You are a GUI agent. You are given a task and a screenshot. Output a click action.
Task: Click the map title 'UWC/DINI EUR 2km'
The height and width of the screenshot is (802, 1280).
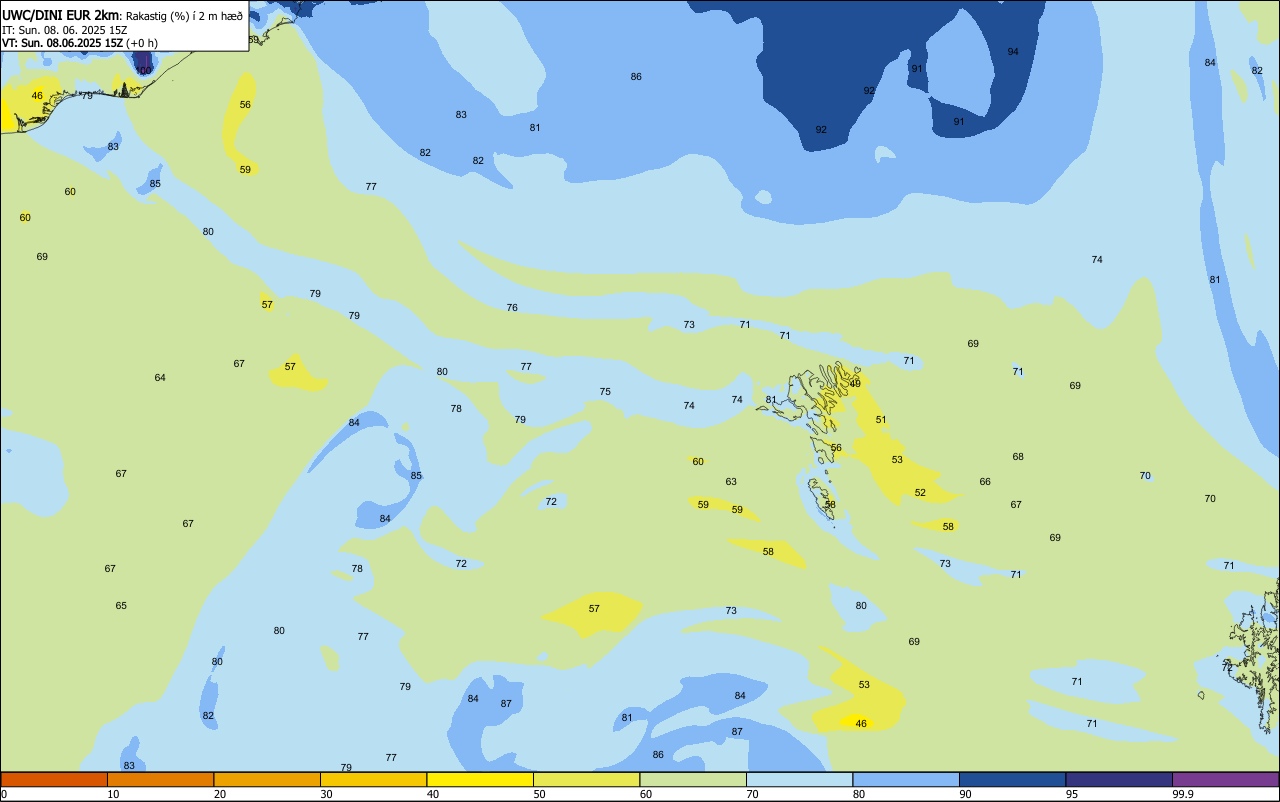click(61, 15)
